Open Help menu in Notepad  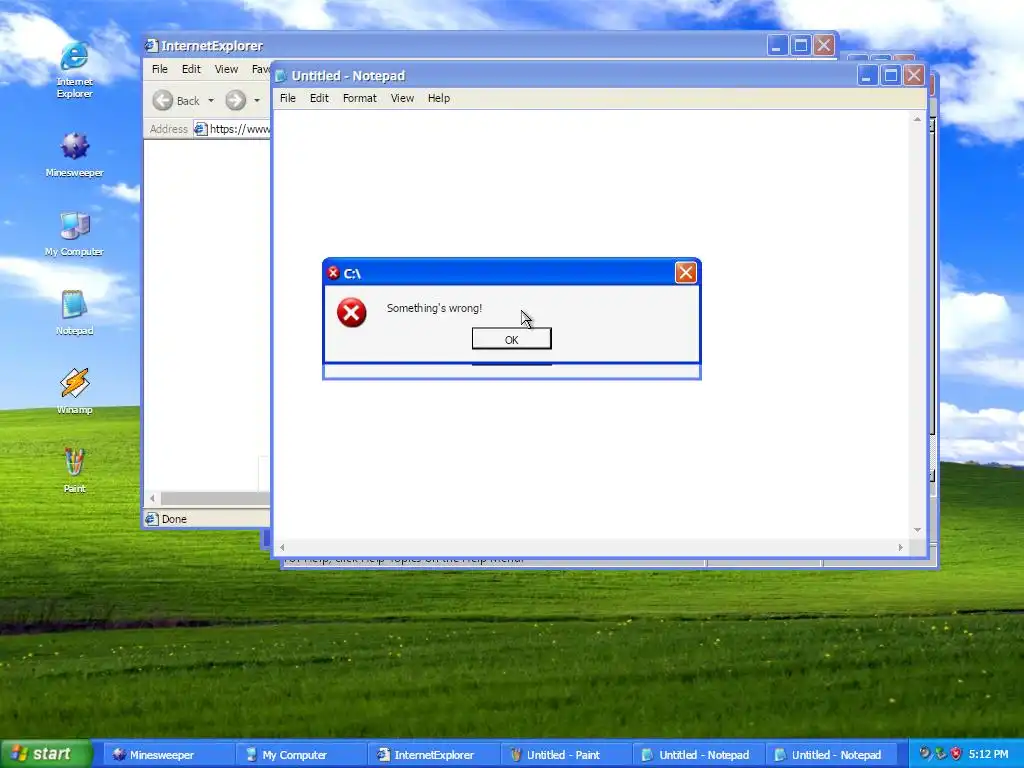pyautogui.click(x=439, y=98)
